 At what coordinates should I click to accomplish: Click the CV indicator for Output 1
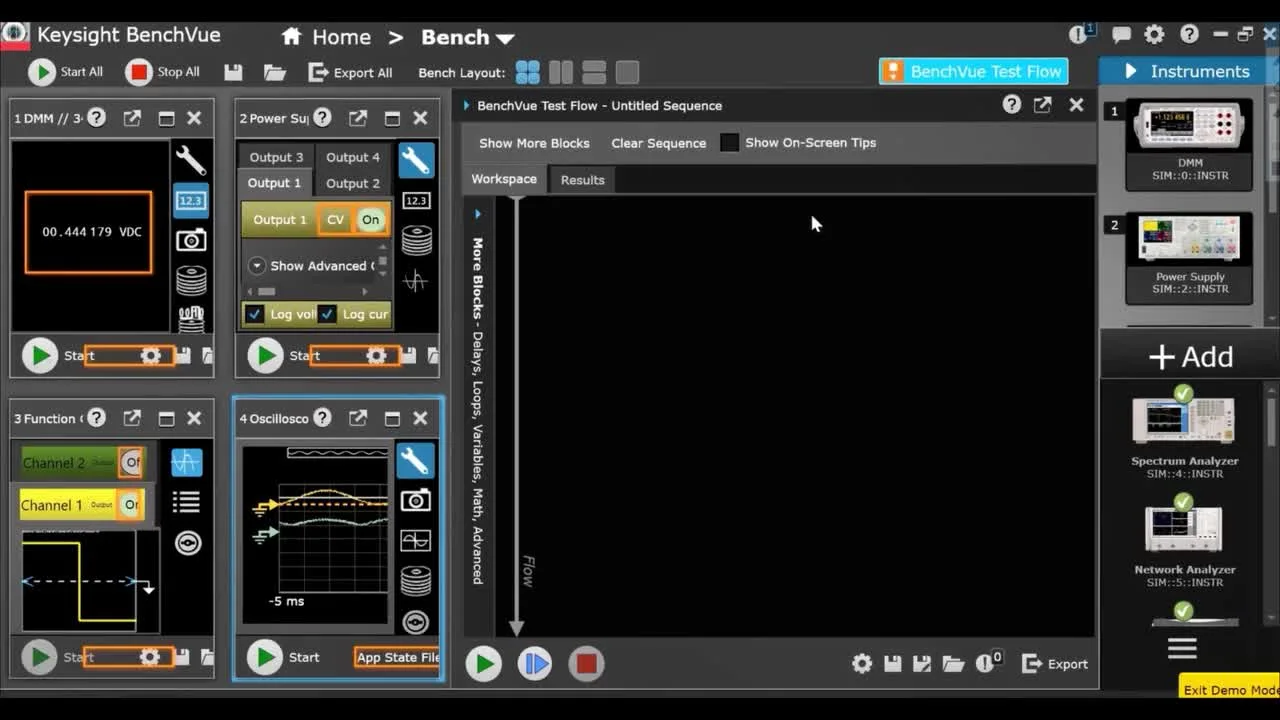pos(335,220)
